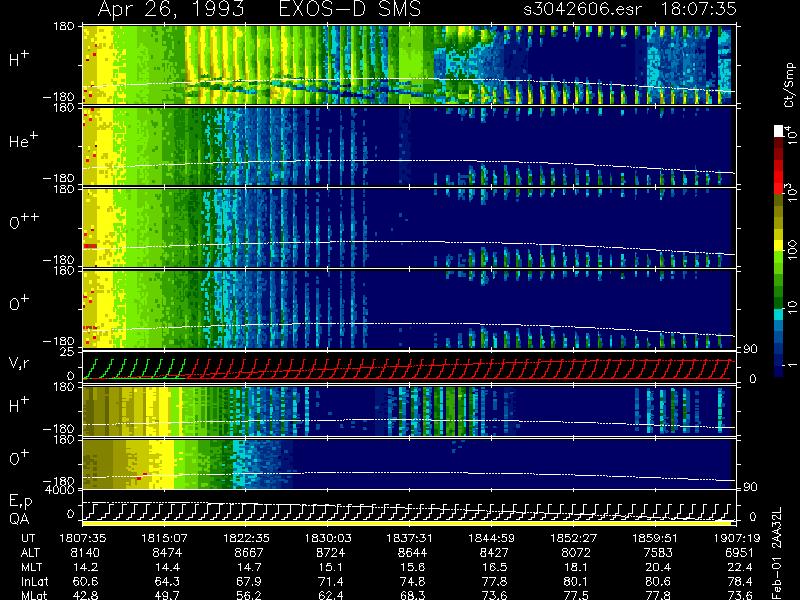800x600 pixels.
Task: Click the UT value "1830:03"
Action: click(328, 538)
